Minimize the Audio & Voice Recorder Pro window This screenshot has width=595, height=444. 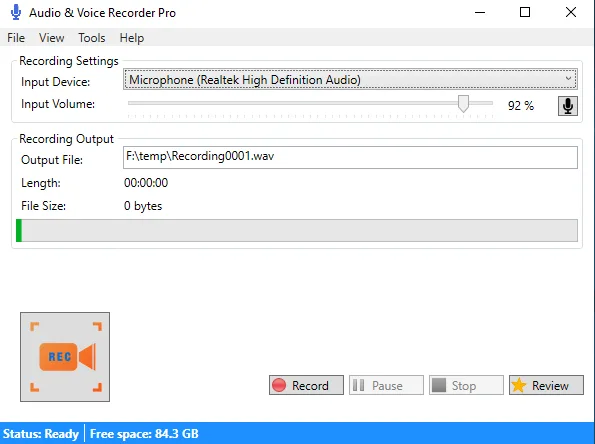480,13
